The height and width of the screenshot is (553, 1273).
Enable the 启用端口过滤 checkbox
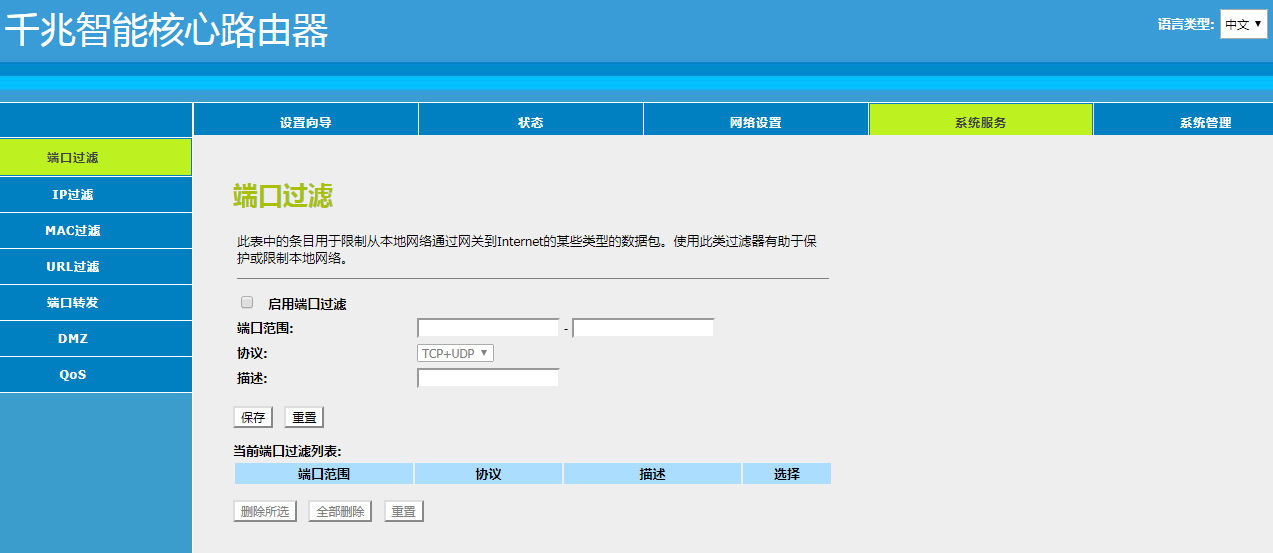click(x=247, y=302)
